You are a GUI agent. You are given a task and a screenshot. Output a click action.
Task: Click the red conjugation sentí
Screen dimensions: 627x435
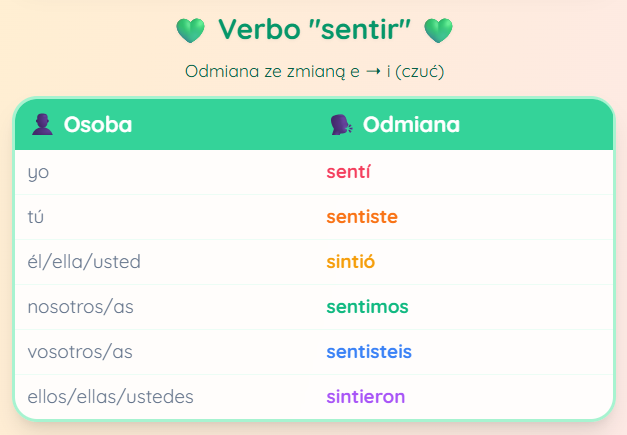348,172
